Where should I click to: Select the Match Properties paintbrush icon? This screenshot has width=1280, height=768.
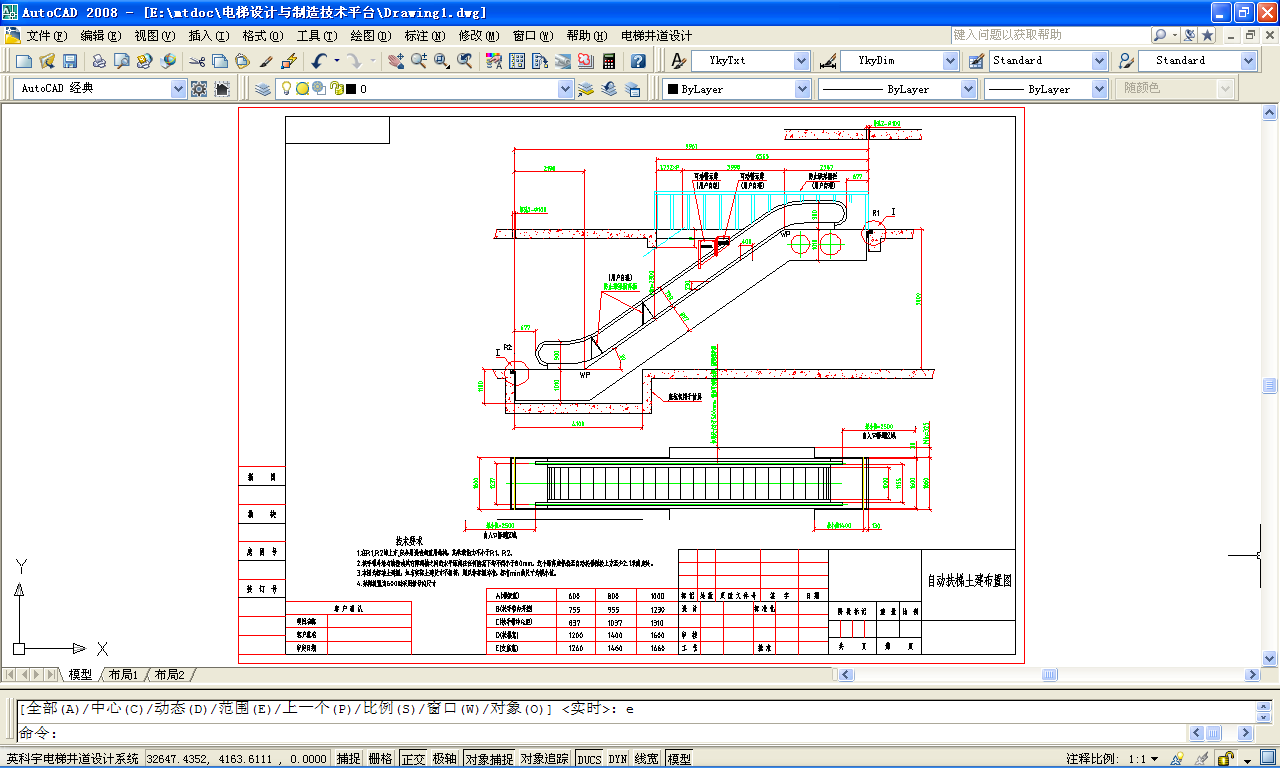click(267, 61)
